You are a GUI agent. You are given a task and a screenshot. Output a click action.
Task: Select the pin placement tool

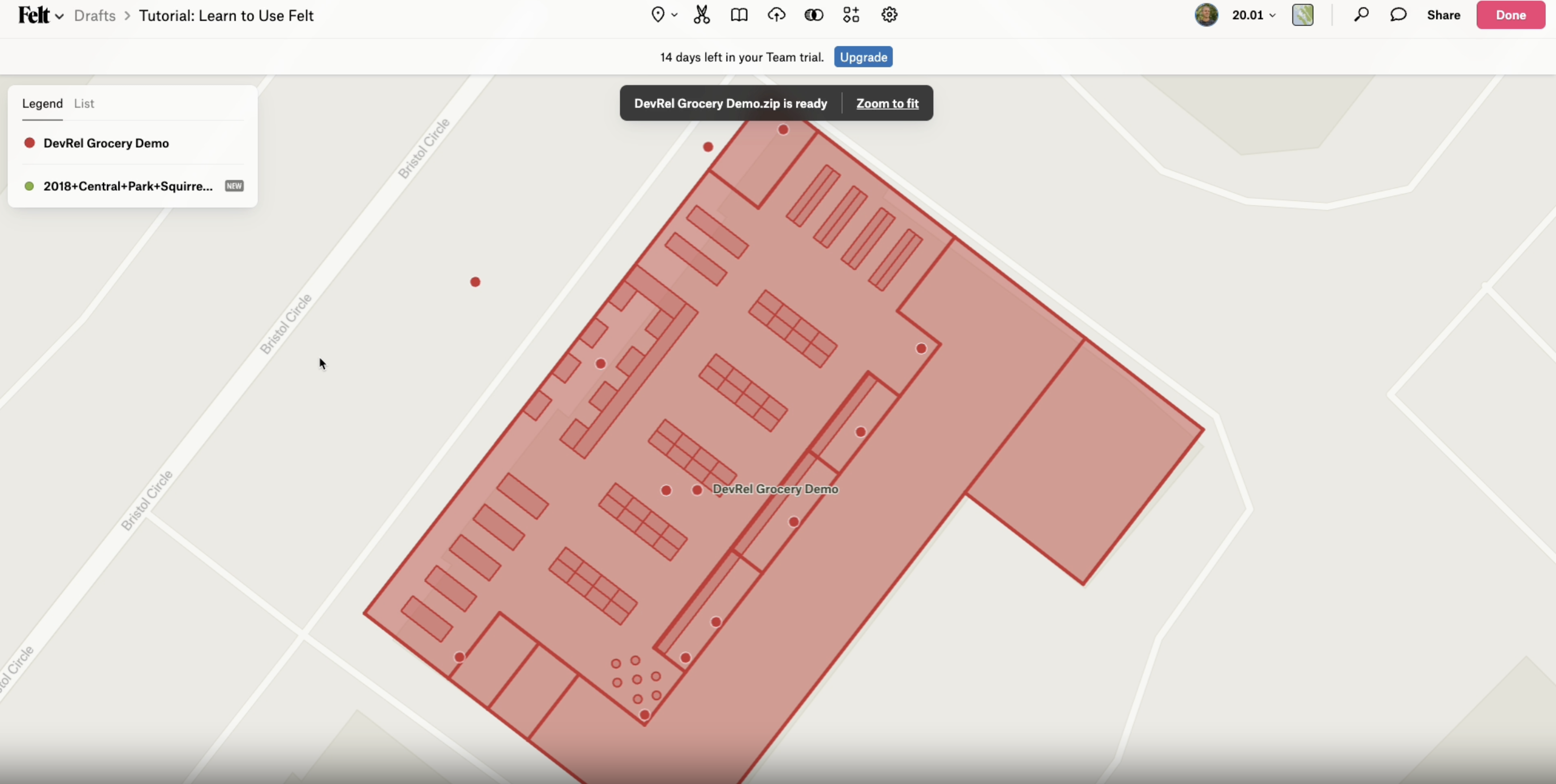pos(658,14)
